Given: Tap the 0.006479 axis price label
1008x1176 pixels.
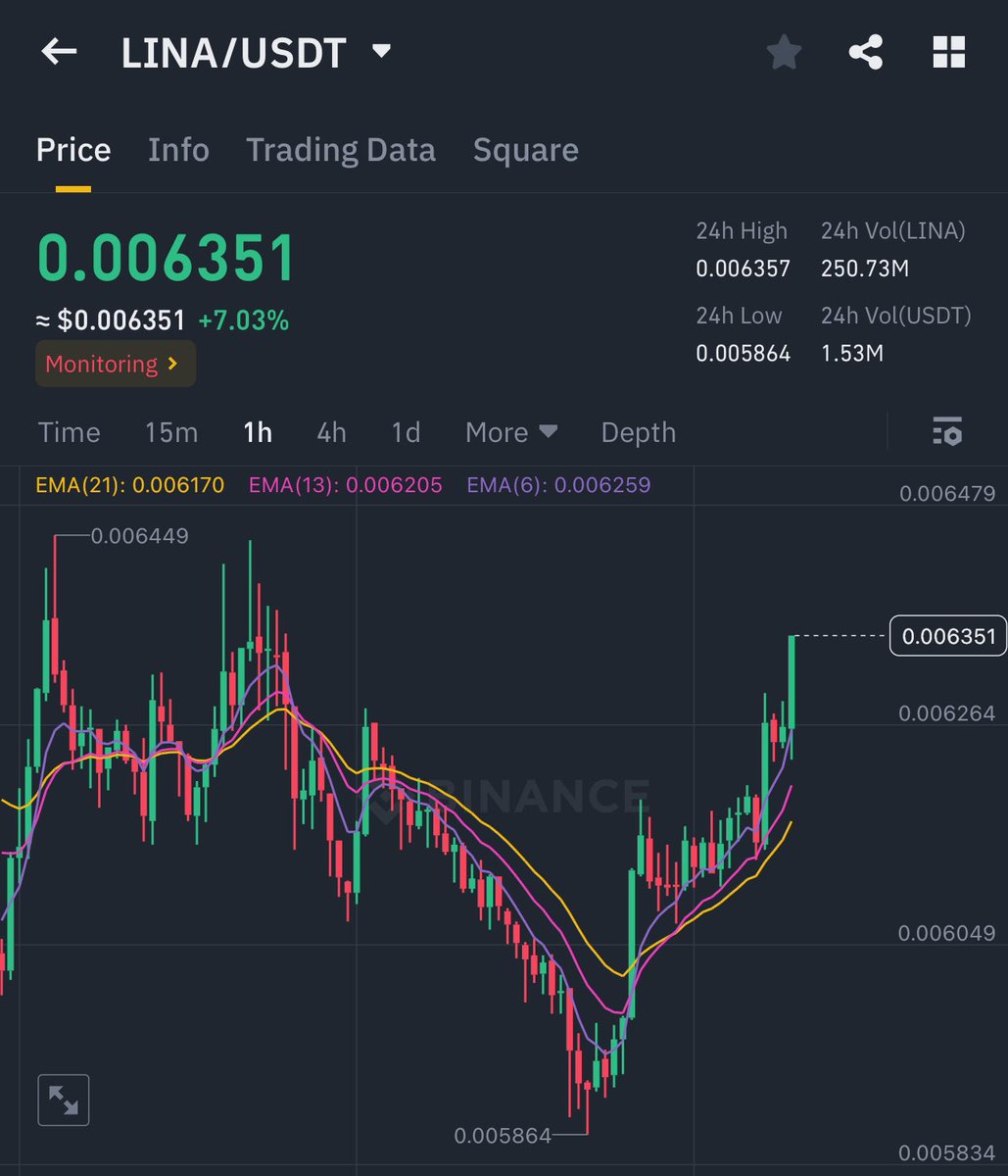Looking at the screenshot, I should [x=947, y=493].
